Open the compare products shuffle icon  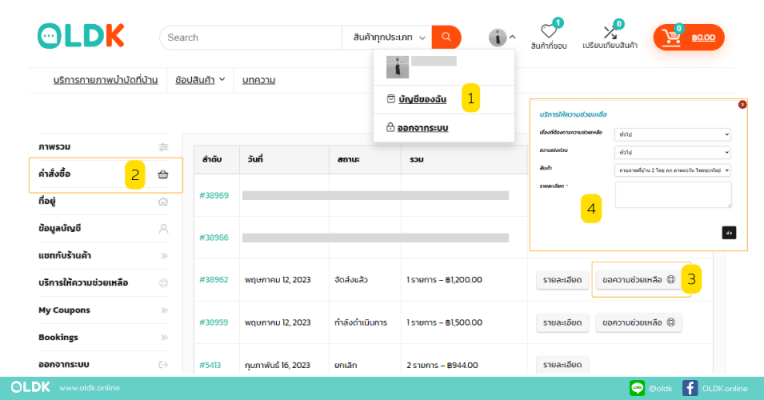[609, 32]
